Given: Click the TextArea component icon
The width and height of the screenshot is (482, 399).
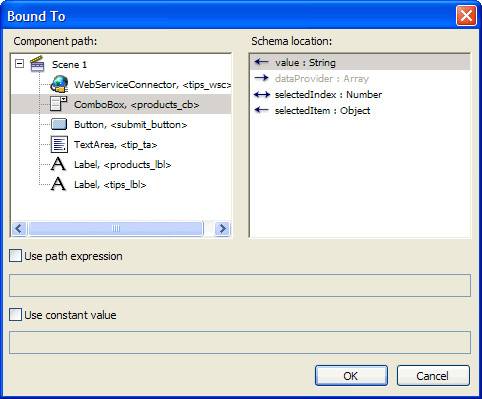Looking at the screenshot, I should pos(59,144).
